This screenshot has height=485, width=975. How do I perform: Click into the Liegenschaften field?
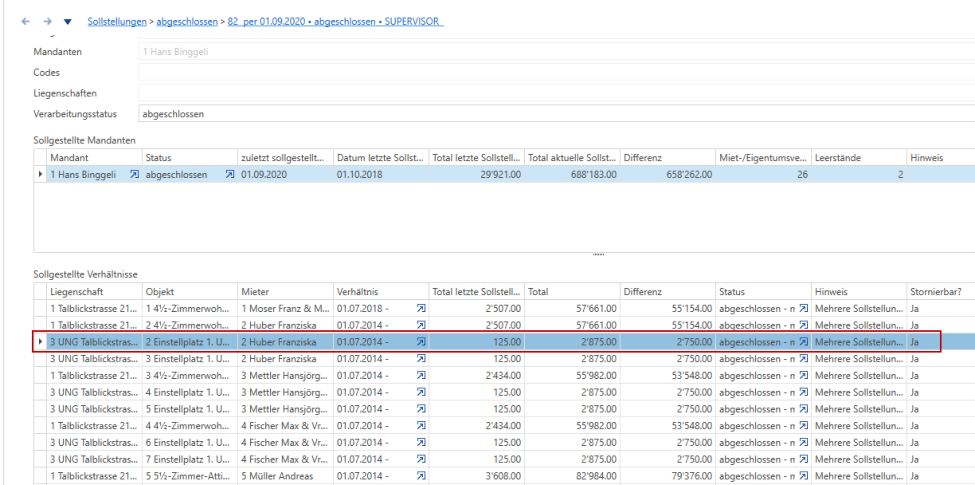557,93
